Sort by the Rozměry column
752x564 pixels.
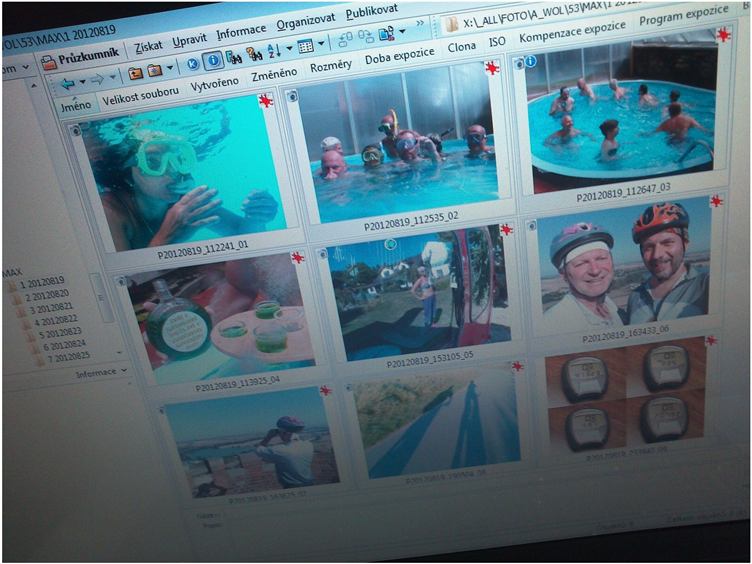(330, 66)
